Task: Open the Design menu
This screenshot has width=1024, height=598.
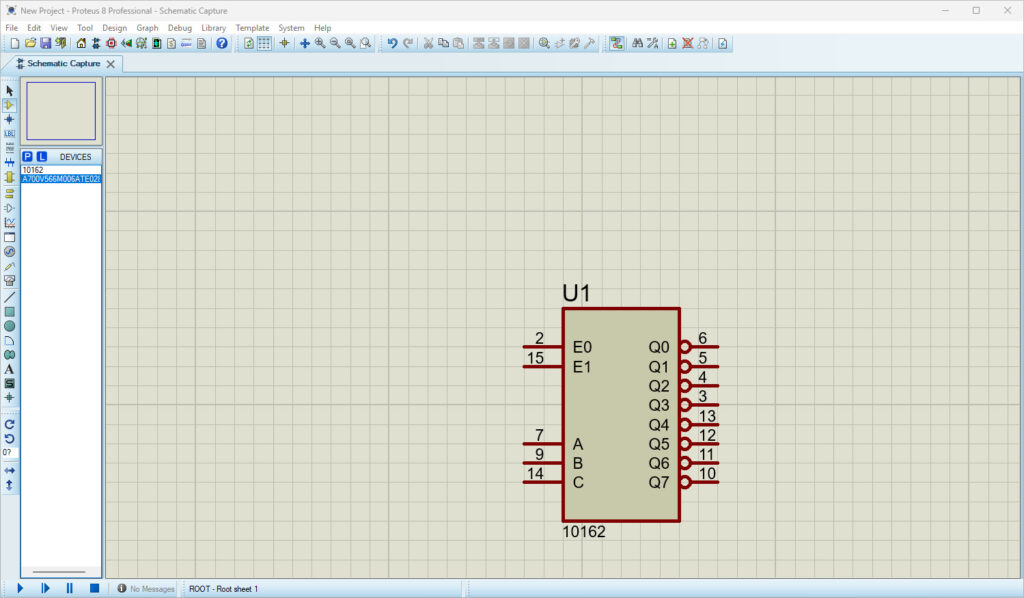Action: [114, 28]
